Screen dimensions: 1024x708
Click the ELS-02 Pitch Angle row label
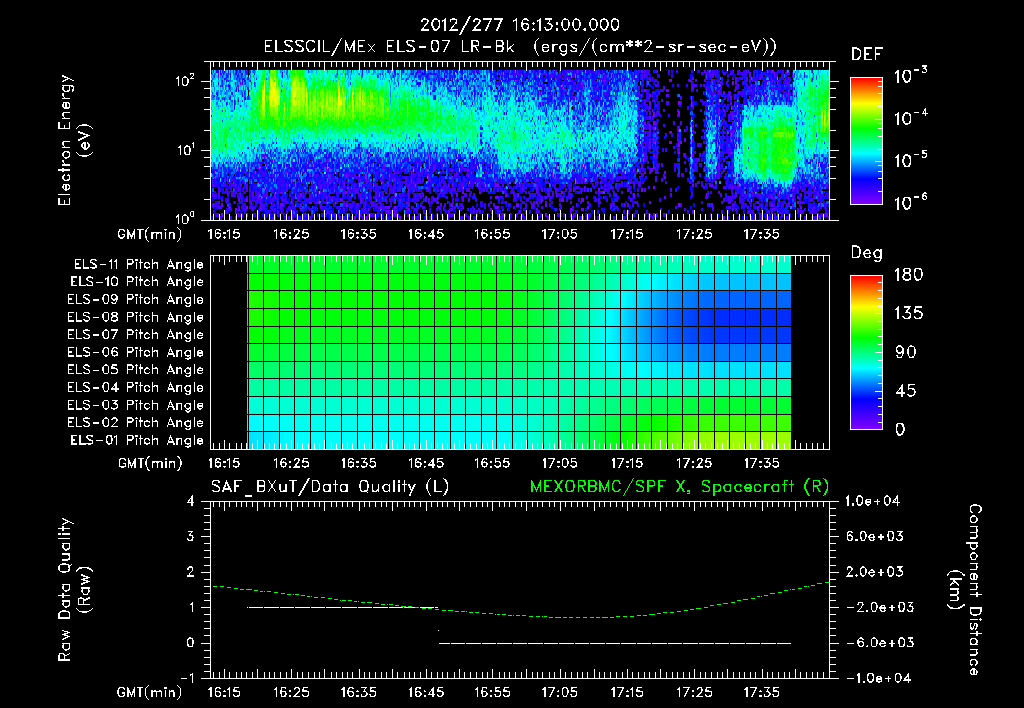[x=136, y=423]
